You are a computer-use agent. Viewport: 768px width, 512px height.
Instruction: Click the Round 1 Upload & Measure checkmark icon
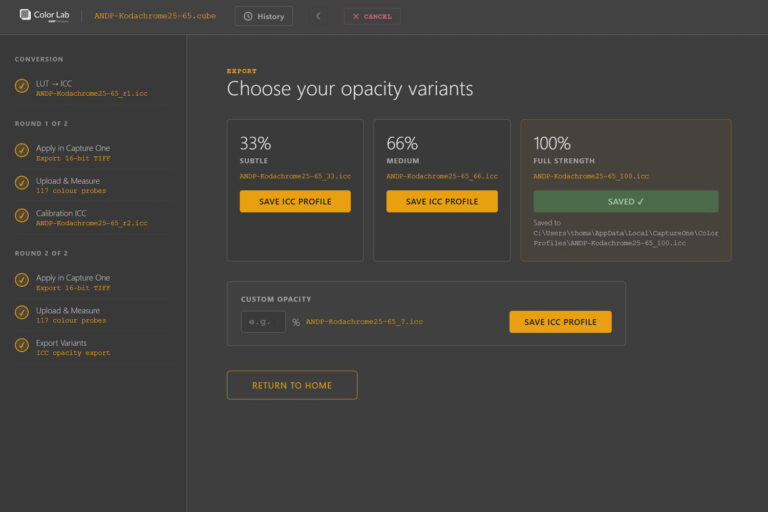[22, 182]
